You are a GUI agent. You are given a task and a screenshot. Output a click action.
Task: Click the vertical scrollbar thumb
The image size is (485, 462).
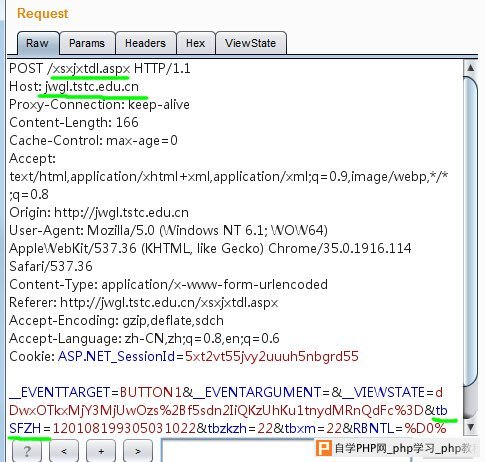click(471, 231)
